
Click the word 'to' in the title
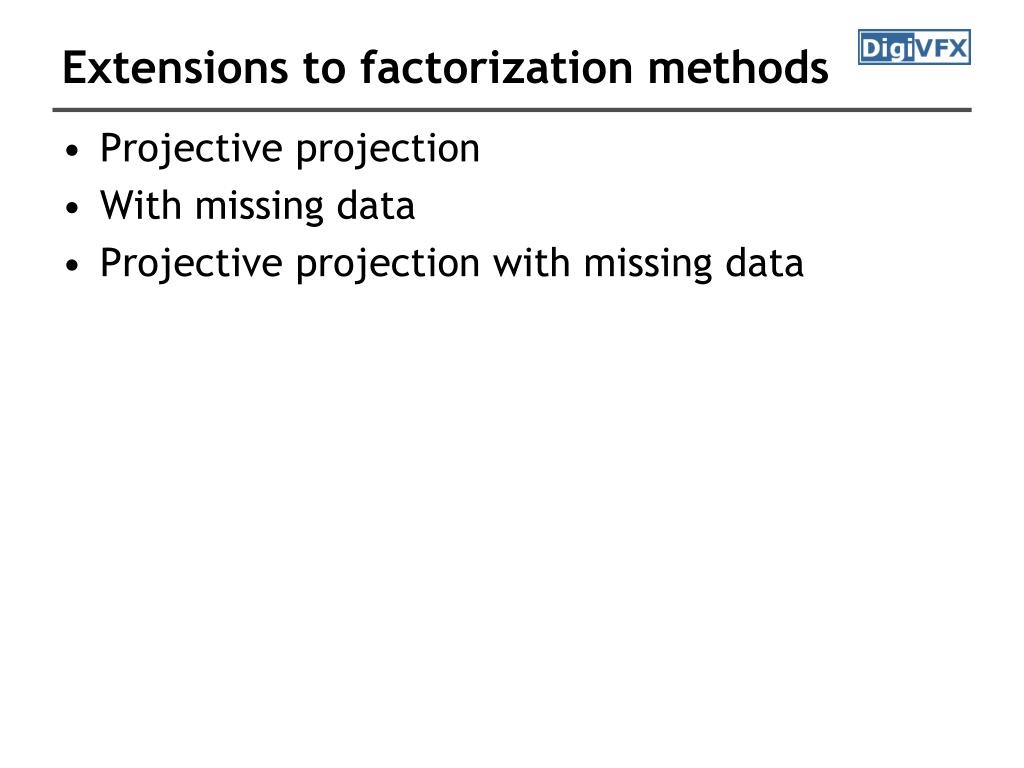[324, 69]
